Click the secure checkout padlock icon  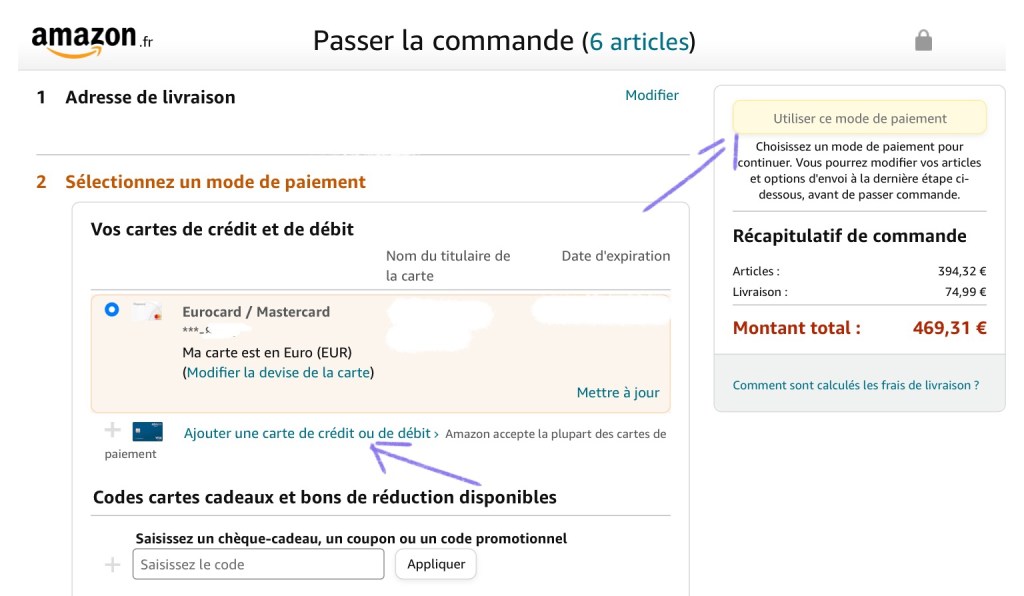click(923, 40)
